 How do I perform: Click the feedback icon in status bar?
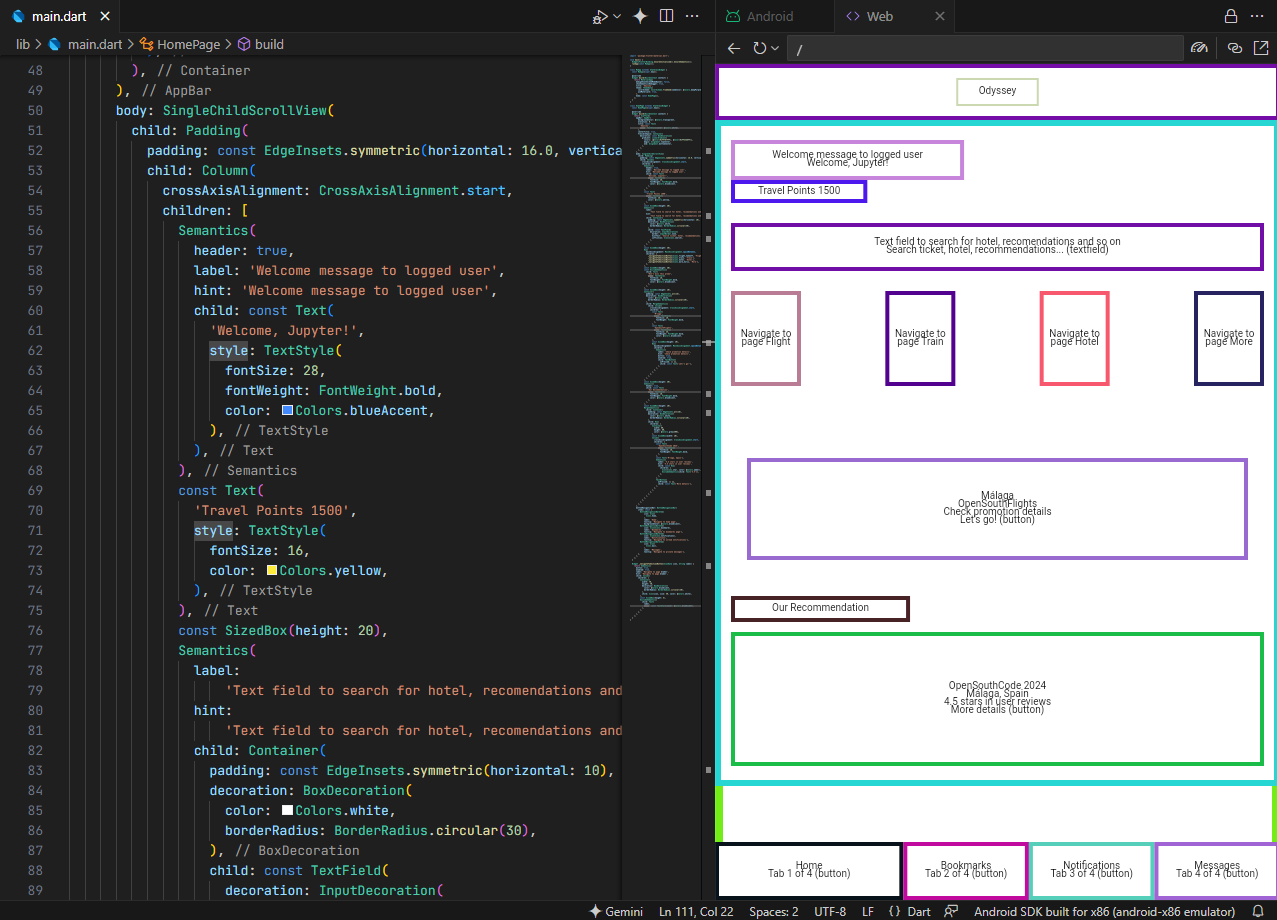(x=951, y=911)
